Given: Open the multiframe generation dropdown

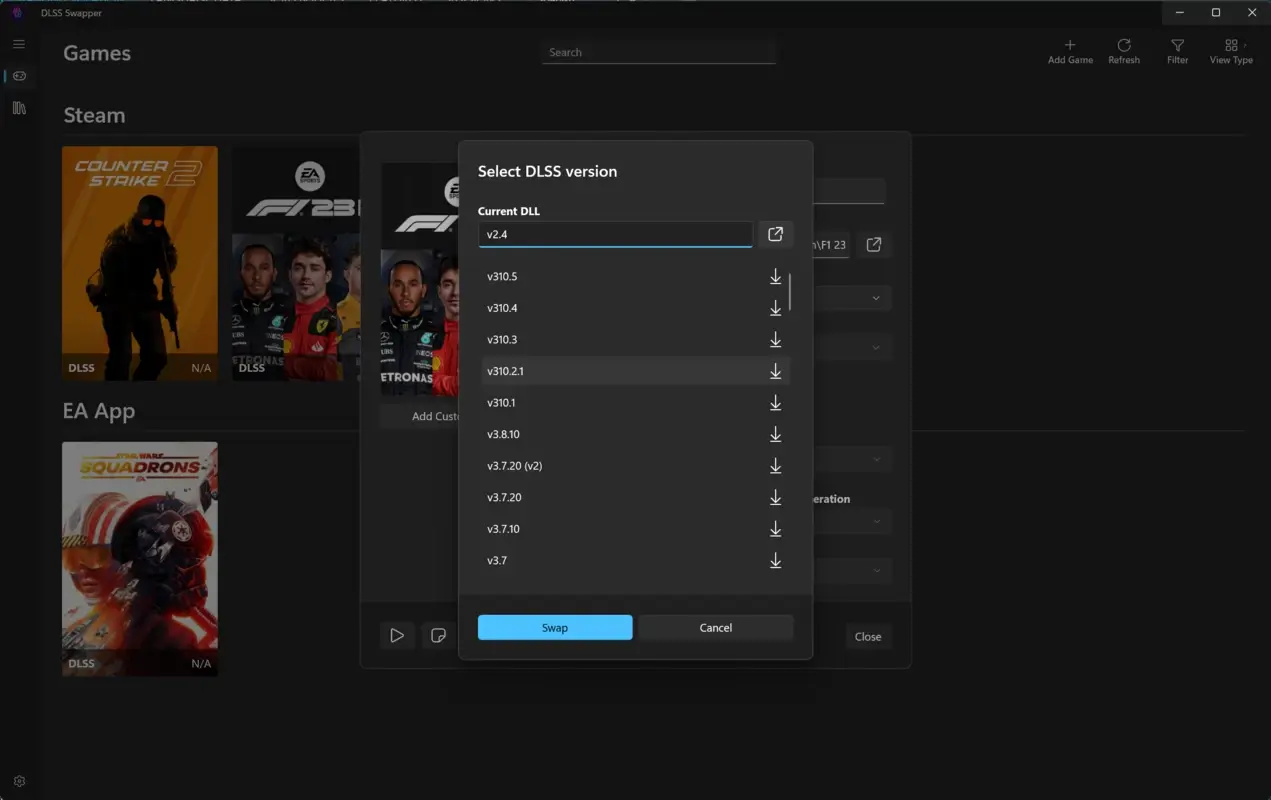Looking at the screenshot, I should click(877, 521).
